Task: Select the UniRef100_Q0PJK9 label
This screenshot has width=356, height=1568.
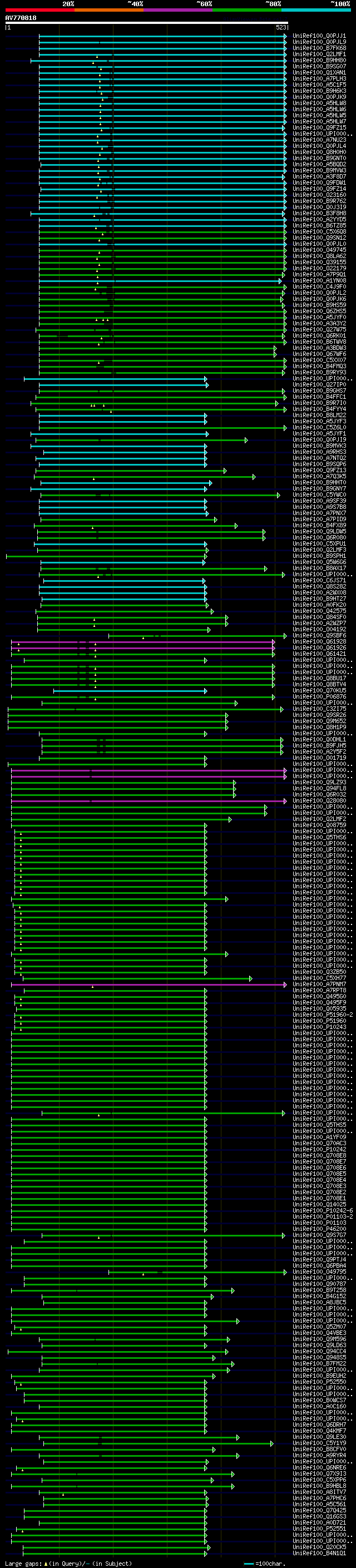Action: click(319, 97)
